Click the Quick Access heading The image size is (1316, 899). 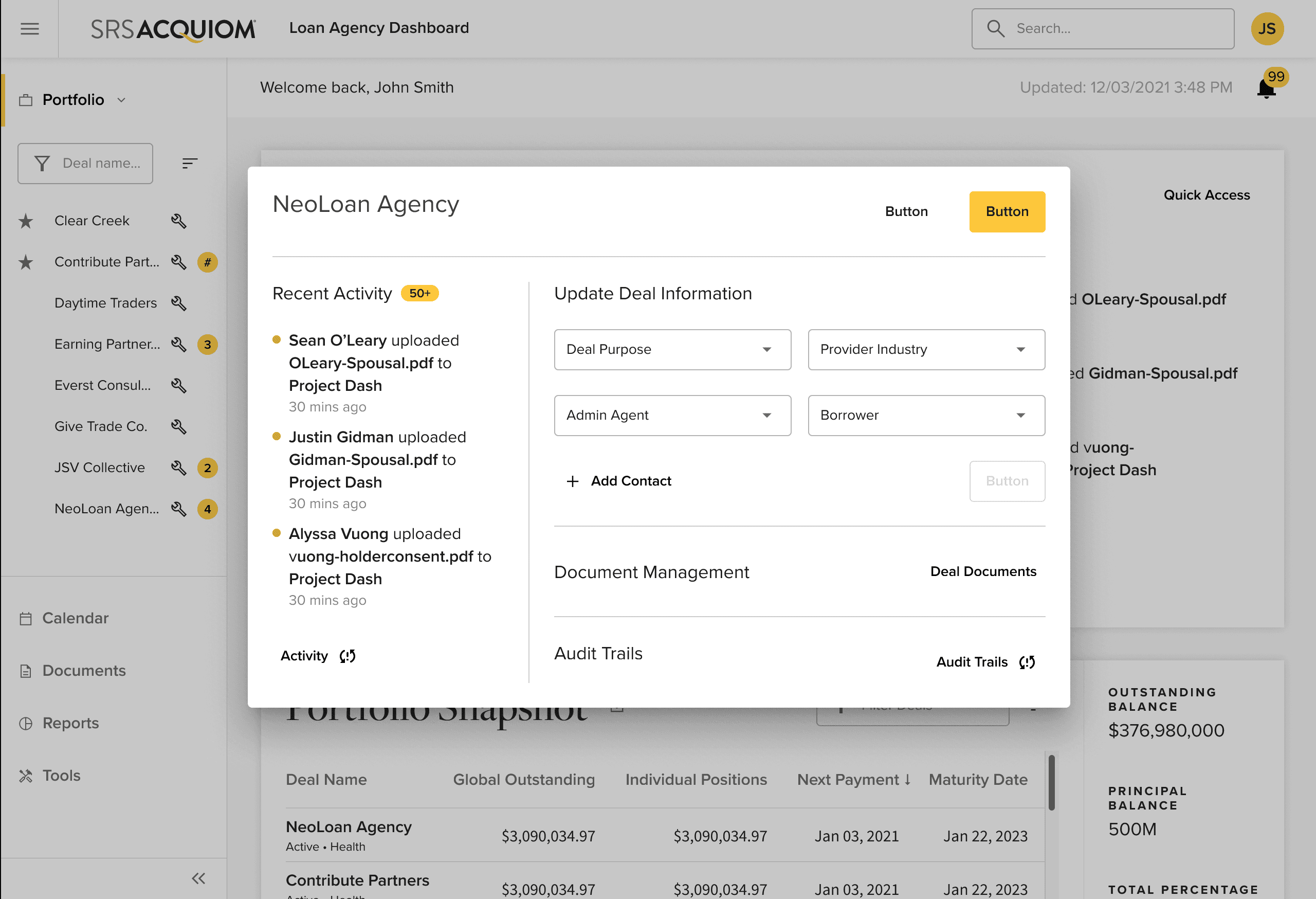click(1206, 195)
